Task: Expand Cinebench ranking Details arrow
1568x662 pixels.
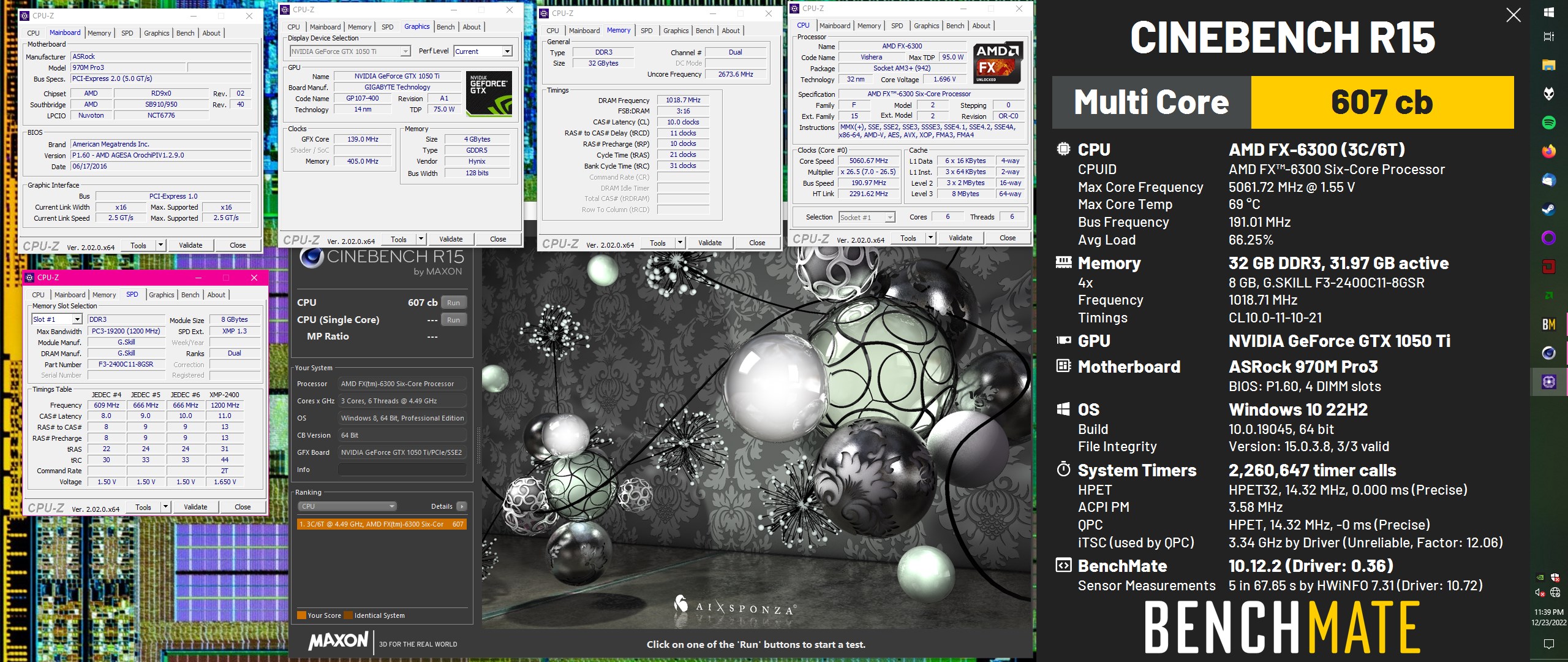Action: [461, 506]
